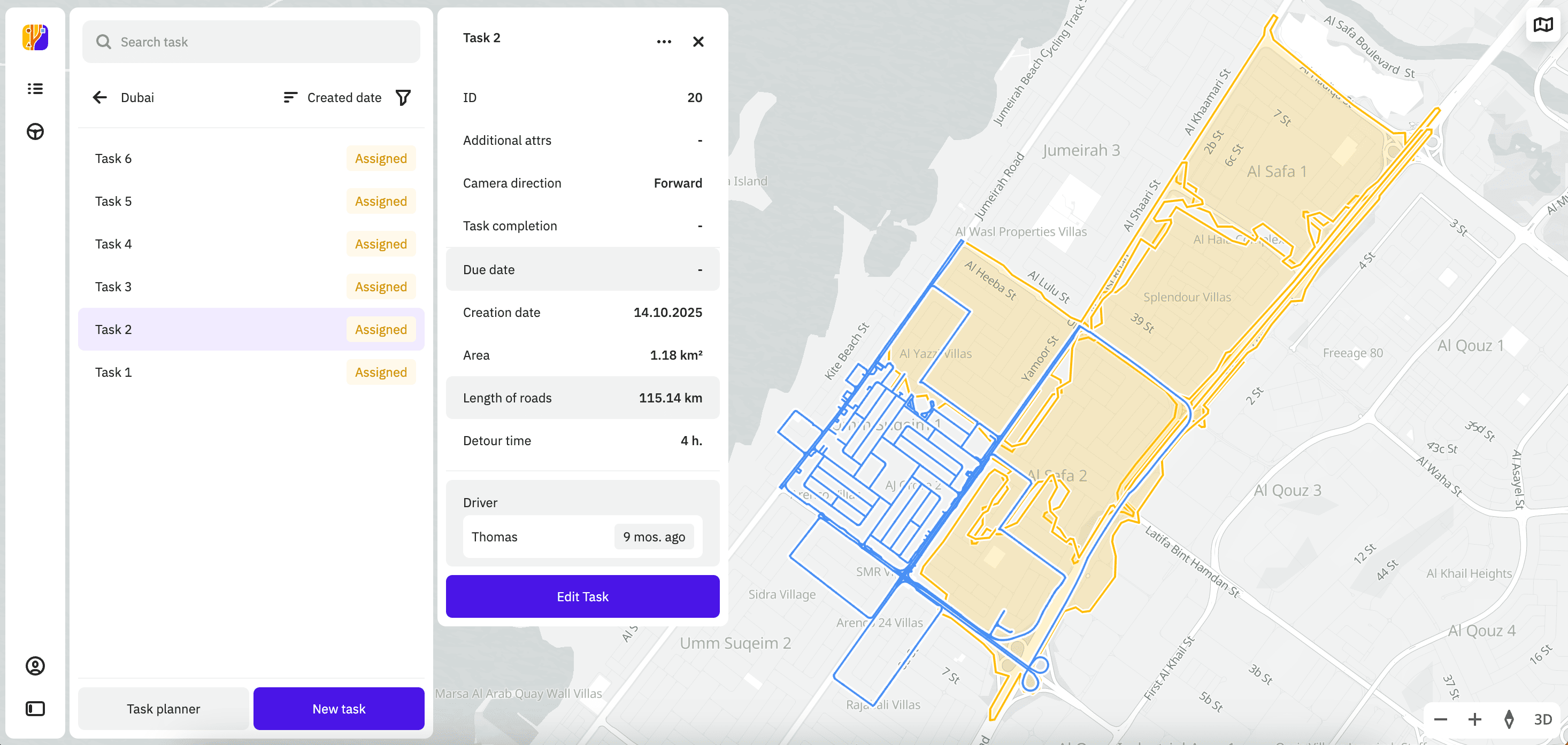Screen dimensions: 1568x745
Task: Open the user profile icon
Action: (35, 666)
